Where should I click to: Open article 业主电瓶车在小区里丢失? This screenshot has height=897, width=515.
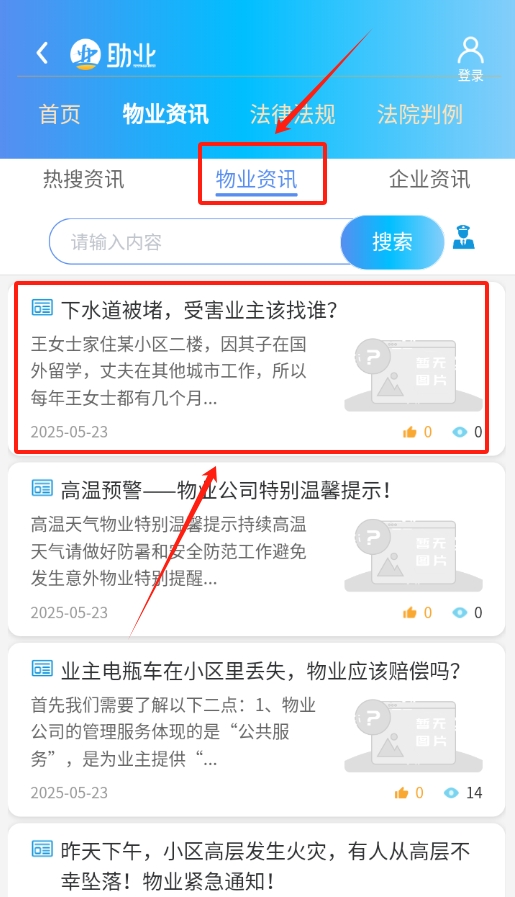click(x=256, y=729)
